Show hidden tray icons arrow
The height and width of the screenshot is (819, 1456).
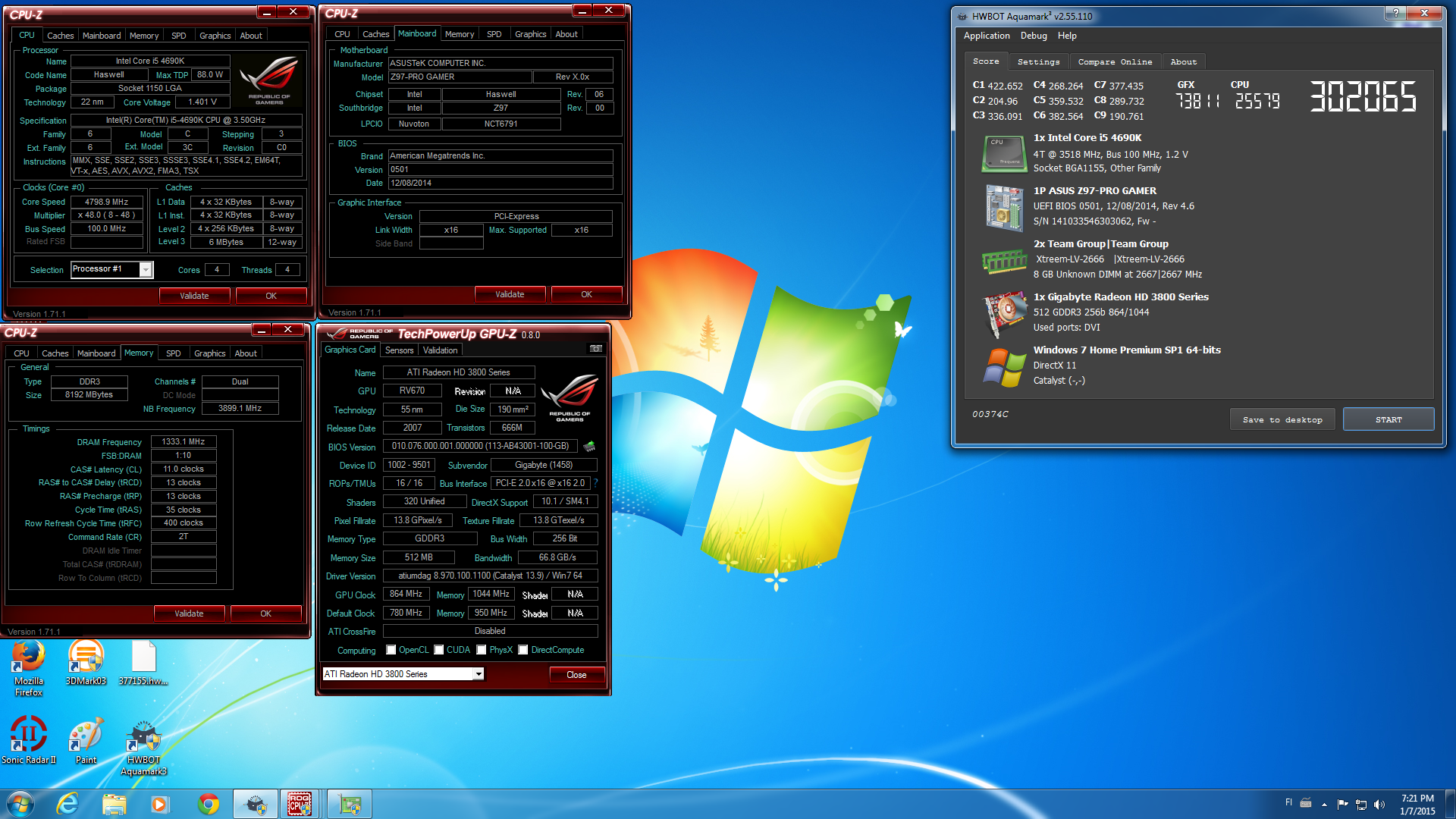coord(1324,804)
